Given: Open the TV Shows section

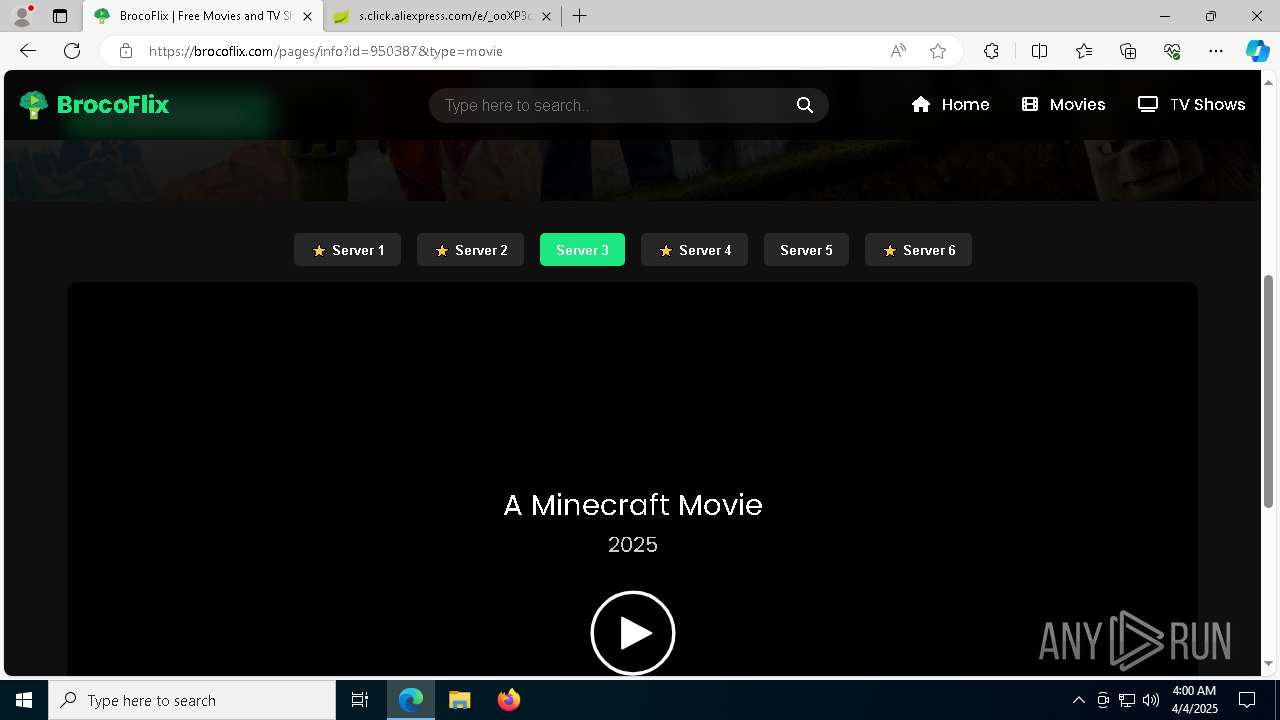Looking at the screenshot, I should (1192, 105).
